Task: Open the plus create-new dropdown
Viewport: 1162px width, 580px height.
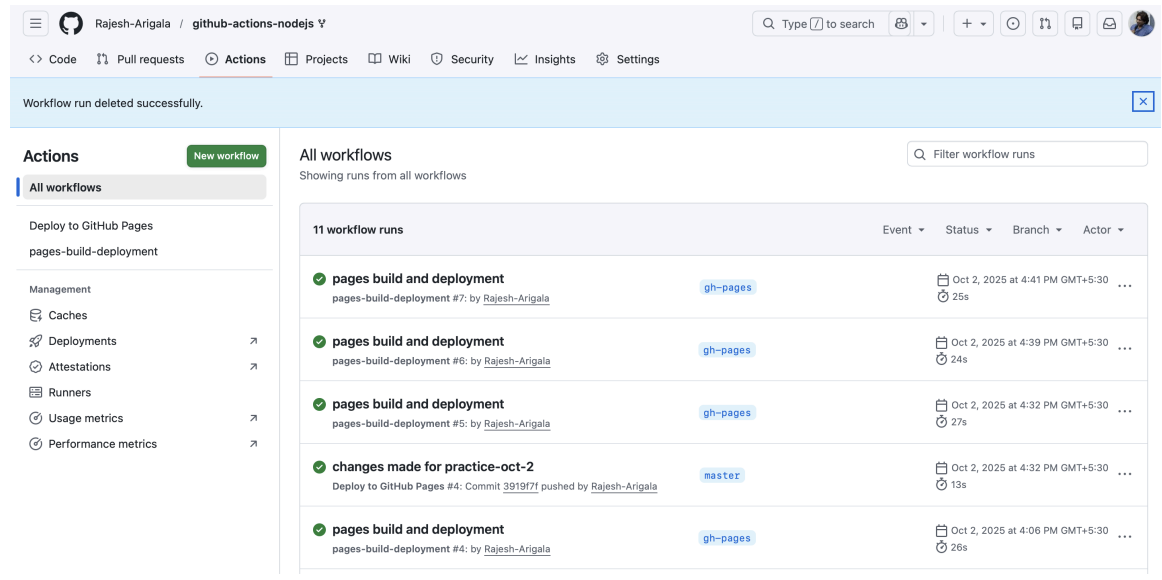Action: pos(974,24)
